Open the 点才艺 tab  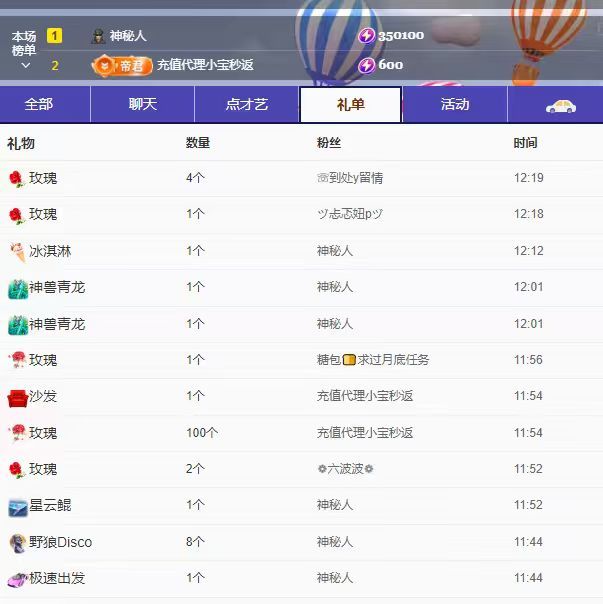pyautogui.click(x=247, y=105)
